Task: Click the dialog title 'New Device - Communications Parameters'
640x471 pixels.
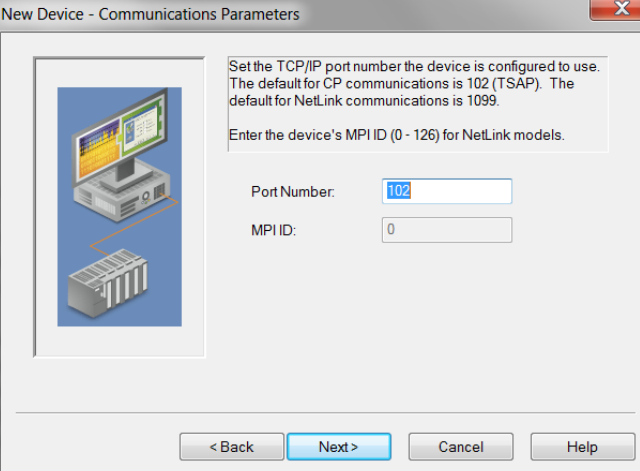Action: pos(150,14)
